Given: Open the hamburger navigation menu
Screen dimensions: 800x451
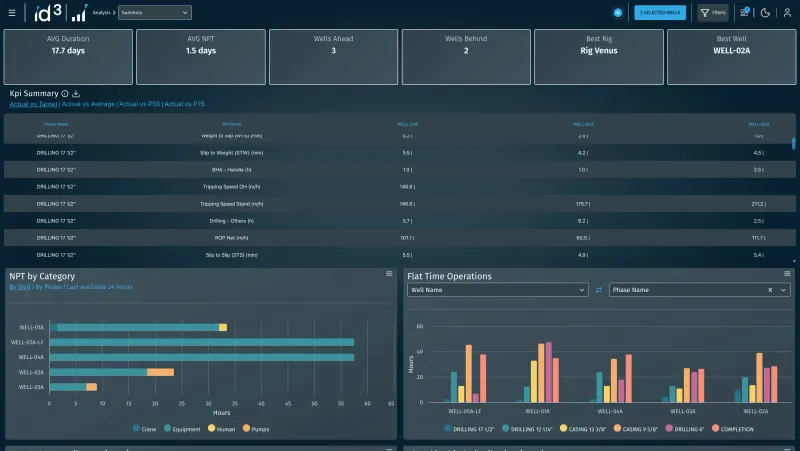Looking at the screenshot, I should (12, 13).
